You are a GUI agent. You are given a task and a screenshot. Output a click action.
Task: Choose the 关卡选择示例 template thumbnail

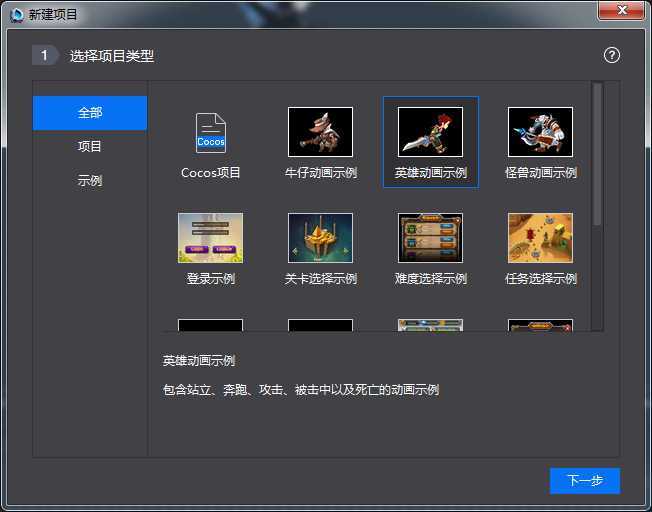[x=320, y=238]
